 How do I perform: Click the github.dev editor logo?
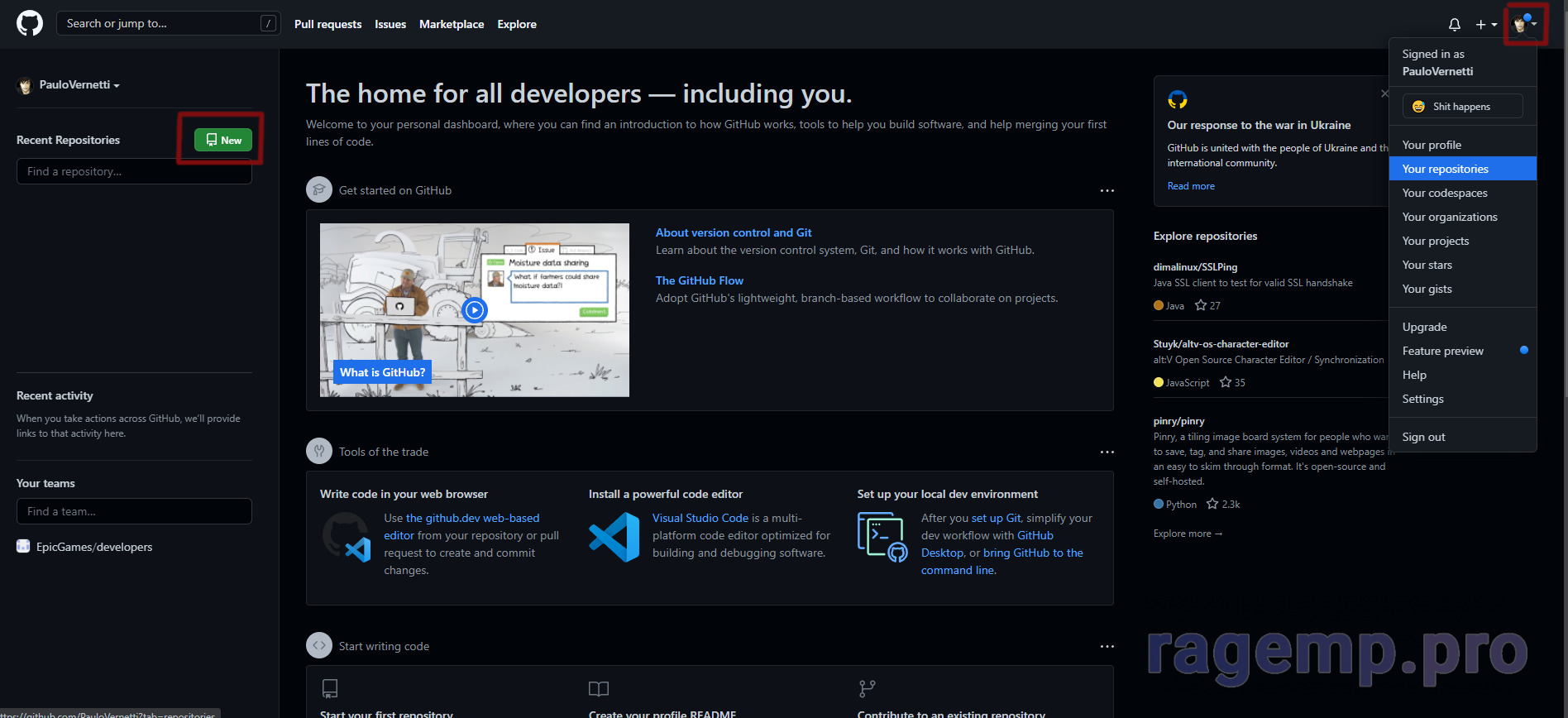[x=346, y=537]
